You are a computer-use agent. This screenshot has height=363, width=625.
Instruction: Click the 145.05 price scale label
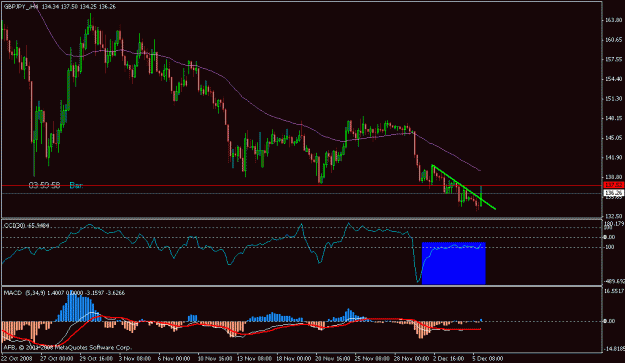[613, 138]
